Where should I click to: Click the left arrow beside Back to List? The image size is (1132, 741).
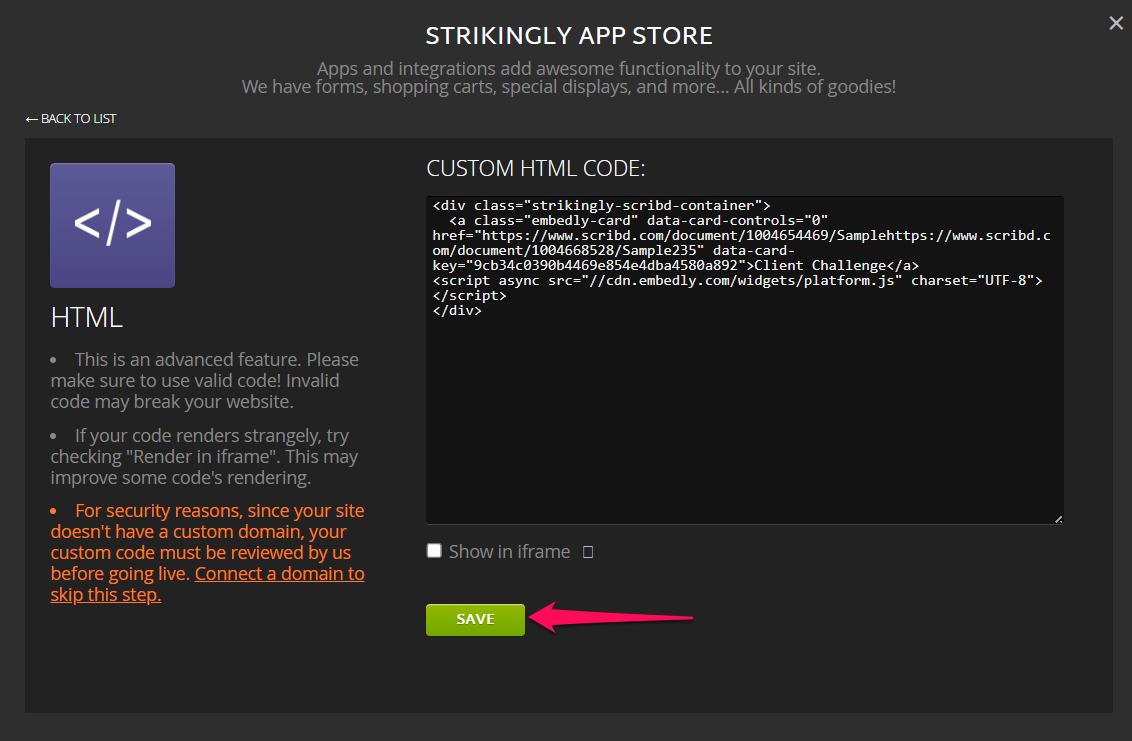pos(31,119)
